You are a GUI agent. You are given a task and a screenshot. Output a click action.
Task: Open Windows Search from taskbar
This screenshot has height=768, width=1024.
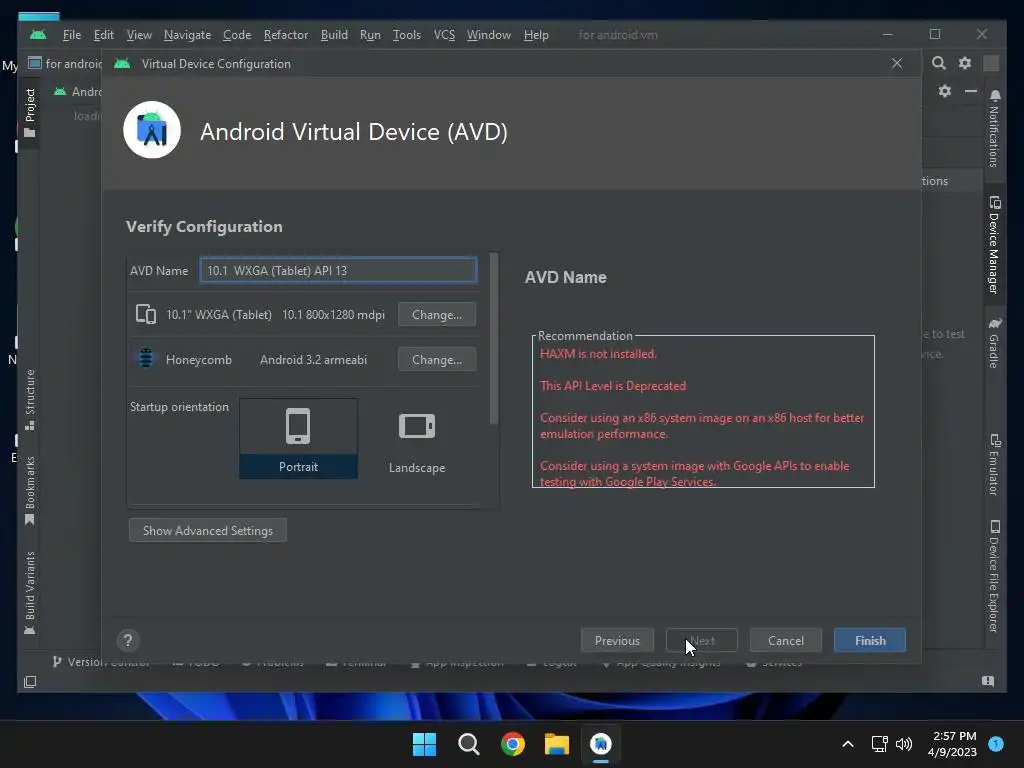pos(468,744)
